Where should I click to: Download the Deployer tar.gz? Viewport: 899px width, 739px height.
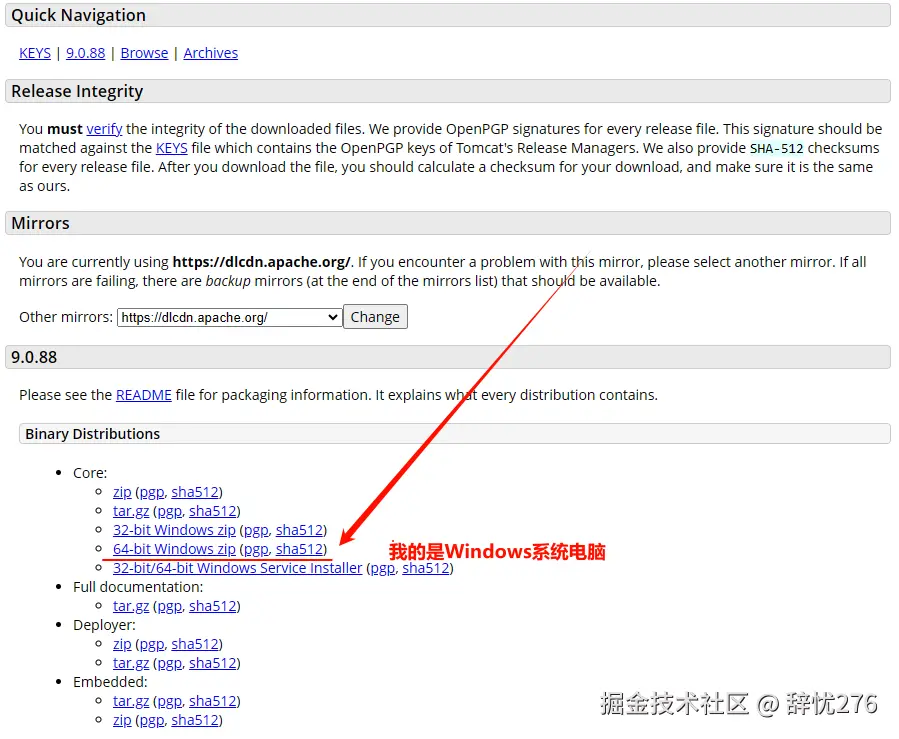pyautogui.click(x=131, y=663)
